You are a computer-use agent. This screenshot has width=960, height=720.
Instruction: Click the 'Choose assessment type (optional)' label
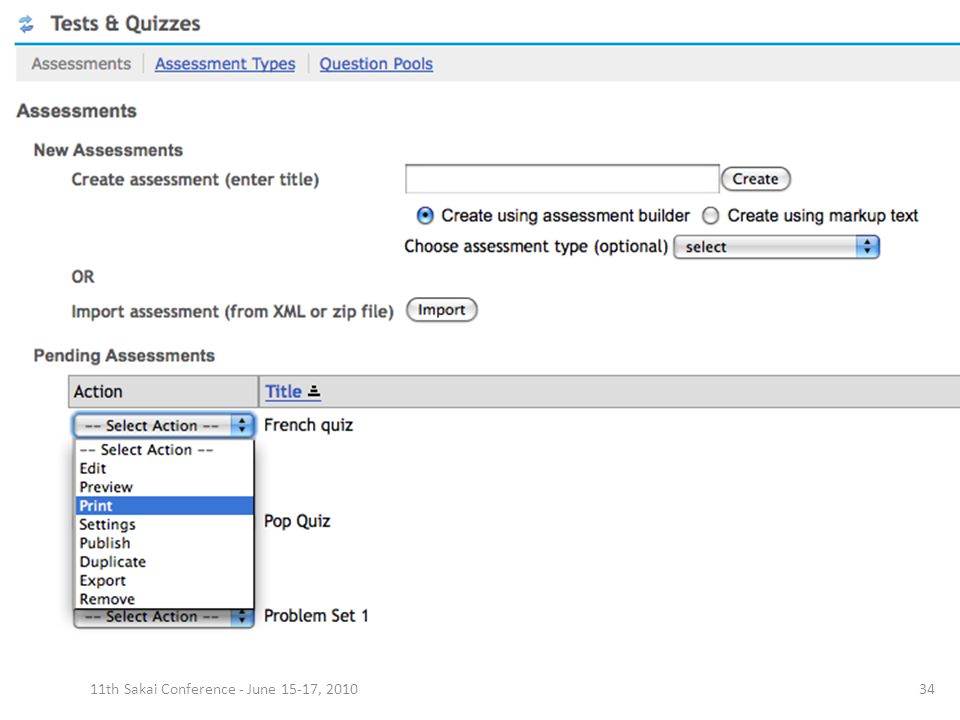coord(536,246)
